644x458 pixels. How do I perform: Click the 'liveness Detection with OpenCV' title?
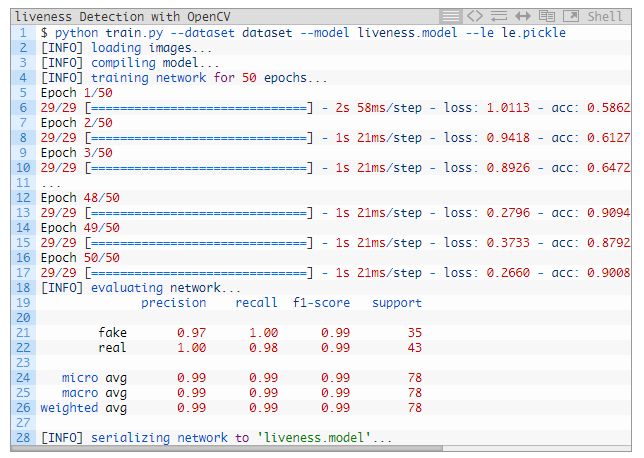point(123,17)
